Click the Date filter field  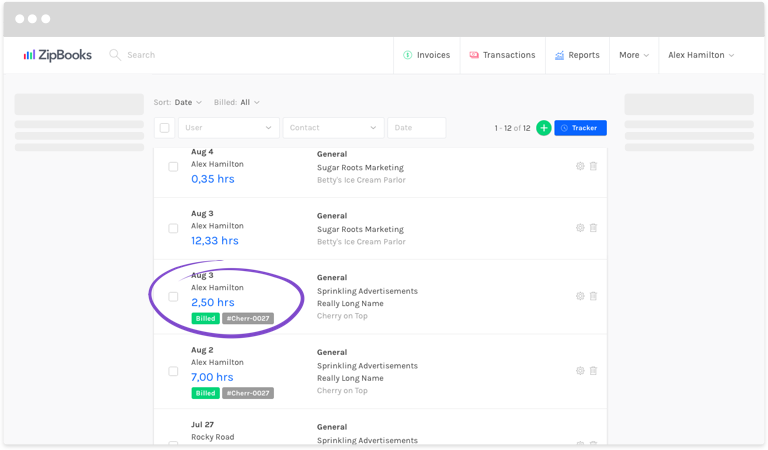click(417, 128)
